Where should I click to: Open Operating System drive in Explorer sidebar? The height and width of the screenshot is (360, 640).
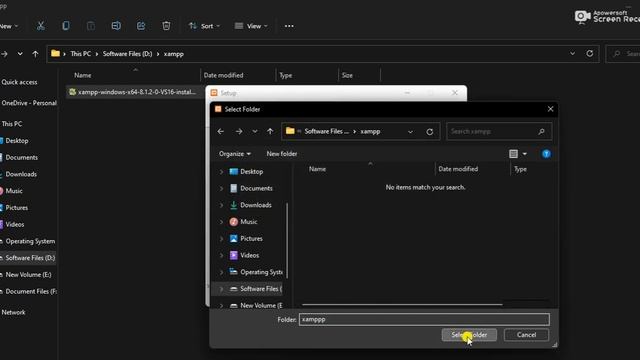[30, 241]
